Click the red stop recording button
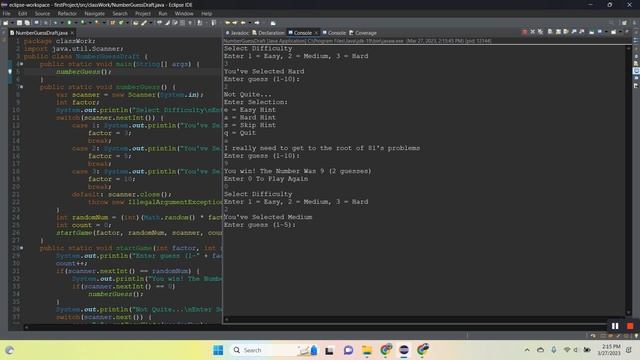 point(630,326)
